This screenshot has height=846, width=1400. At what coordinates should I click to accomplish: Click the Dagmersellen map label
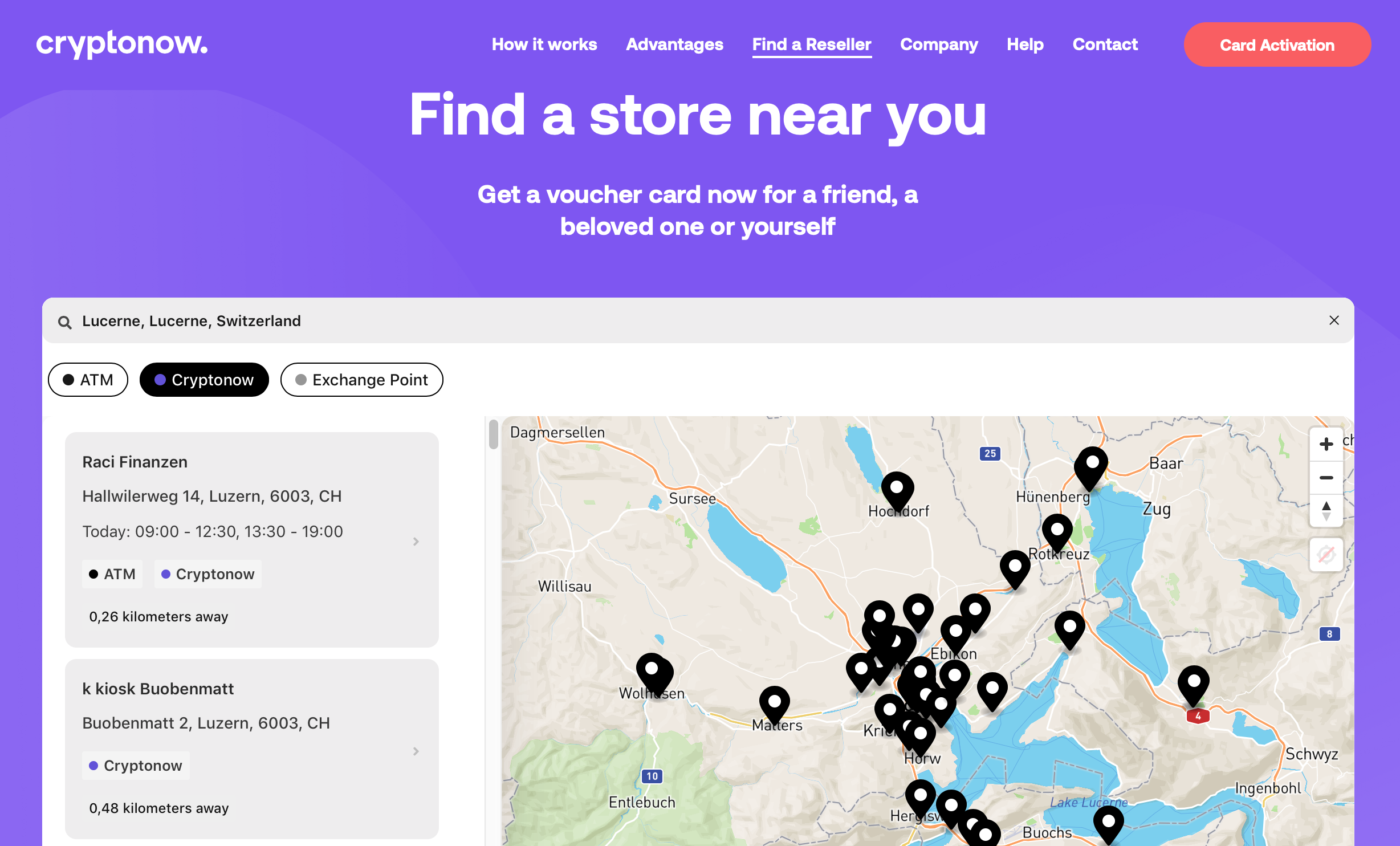pyautogui.click(x=557, y=433)
